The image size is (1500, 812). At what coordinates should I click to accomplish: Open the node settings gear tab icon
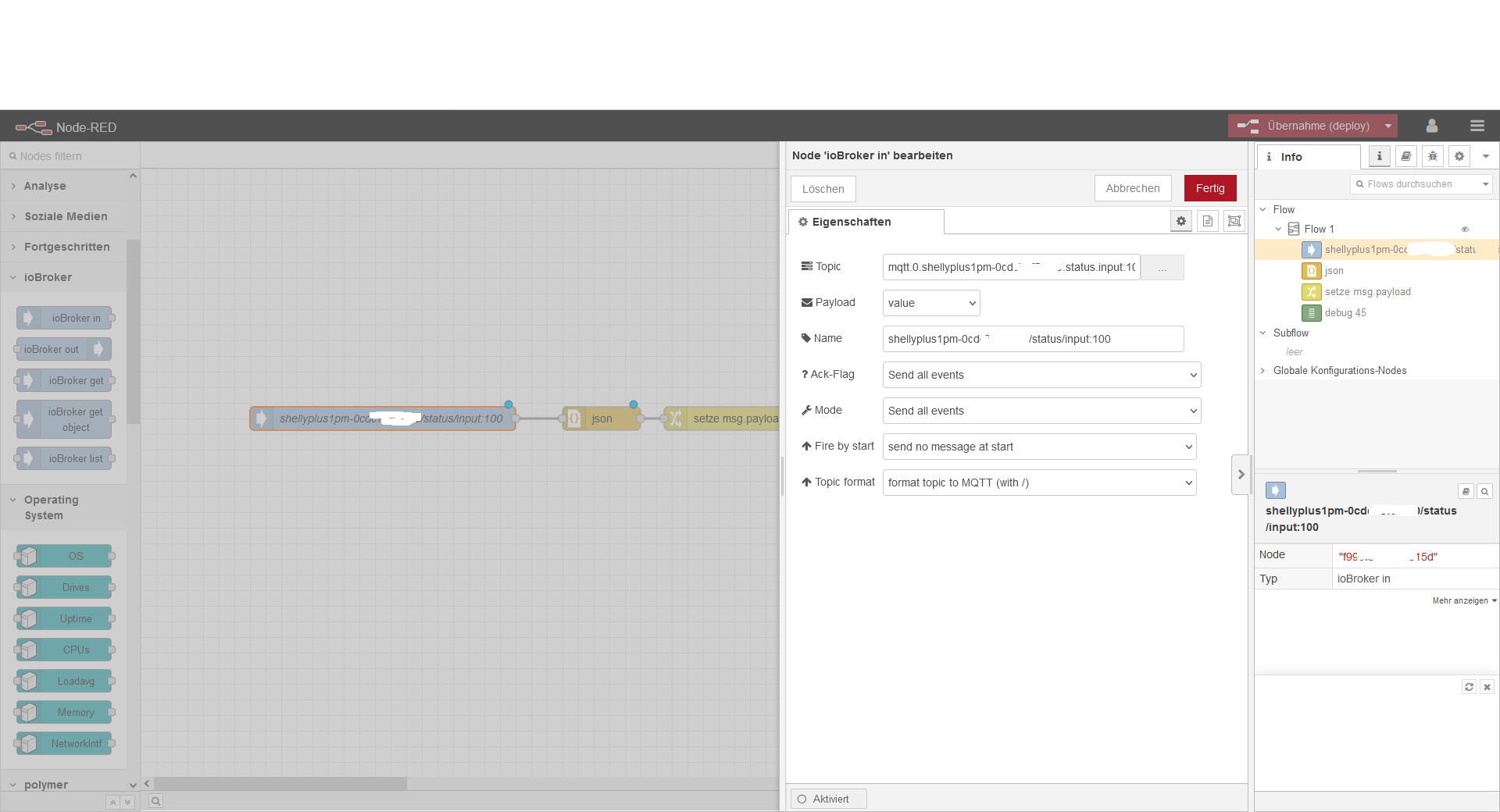click(x=1181, y=221)
